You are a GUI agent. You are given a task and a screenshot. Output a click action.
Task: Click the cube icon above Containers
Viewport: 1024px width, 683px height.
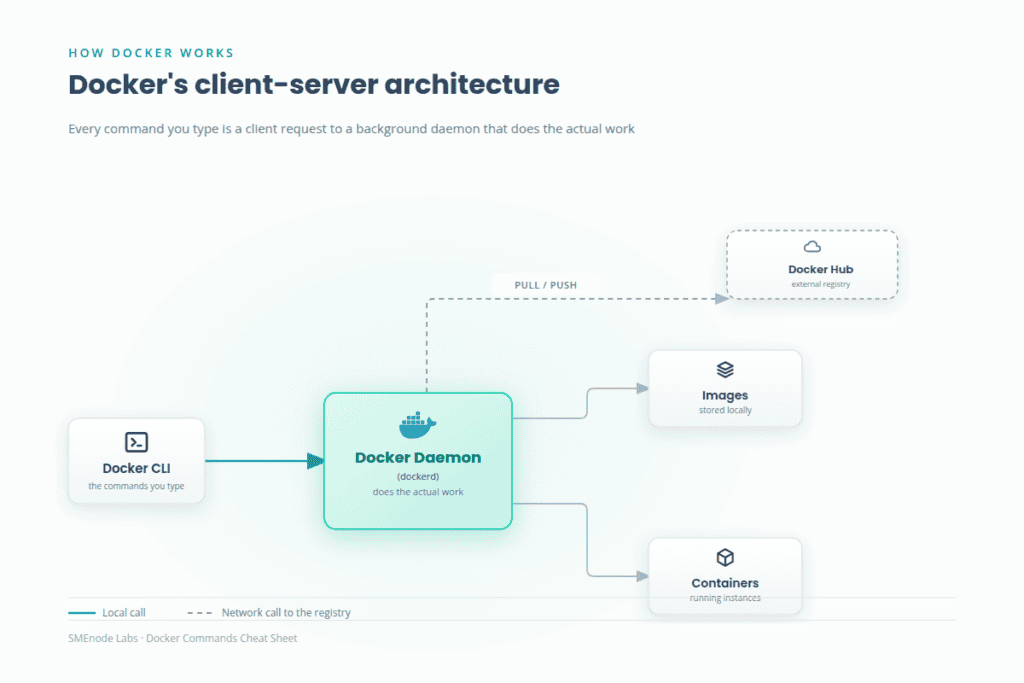tap(725, 558)
